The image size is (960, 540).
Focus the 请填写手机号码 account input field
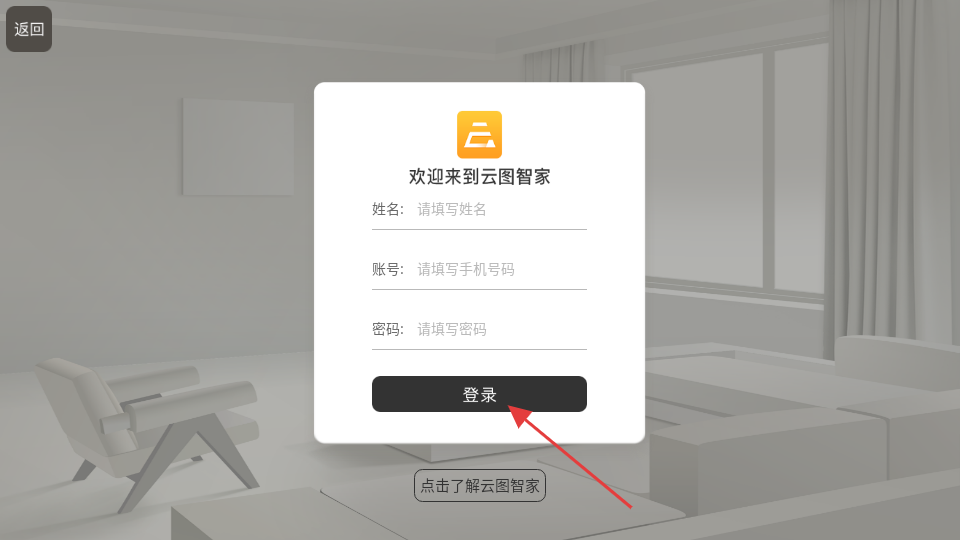[x=501, y=269]
